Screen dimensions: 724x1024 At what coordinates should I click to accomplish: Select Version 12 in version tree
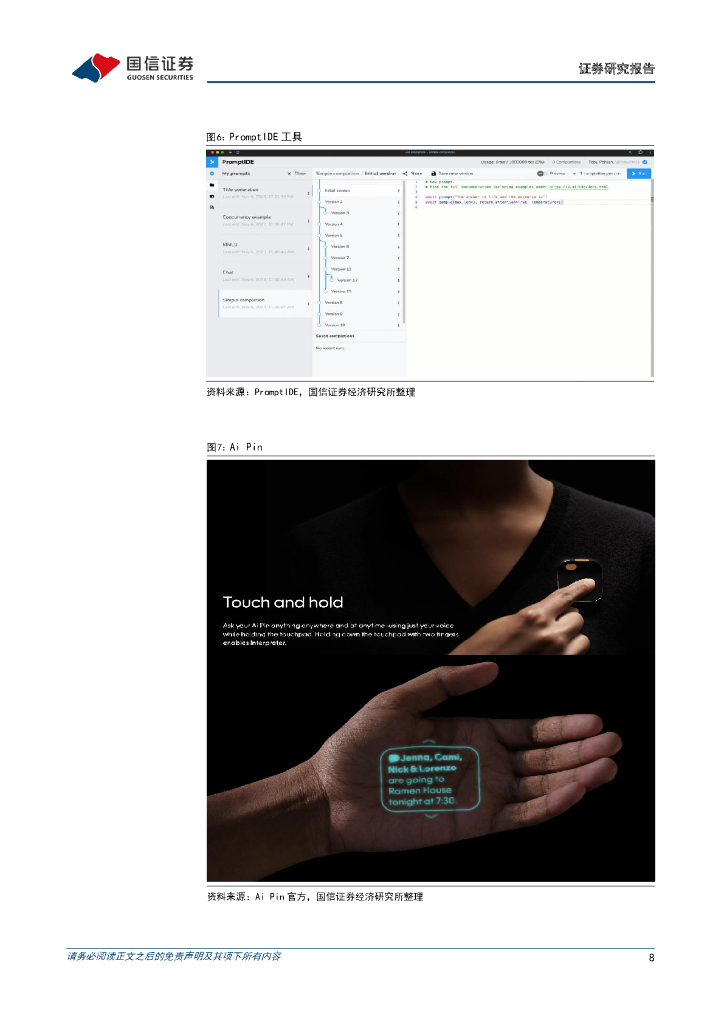pyautogui.click(x=347, y=280)
